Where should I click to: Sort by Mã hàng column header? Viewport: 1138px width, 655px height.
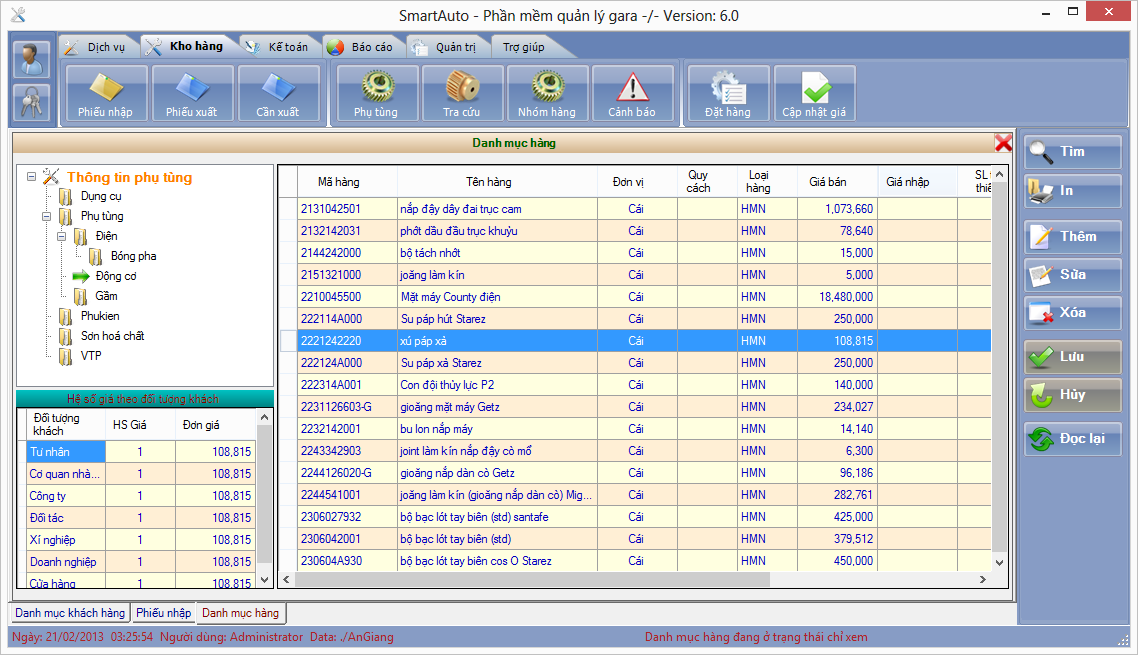338,182
